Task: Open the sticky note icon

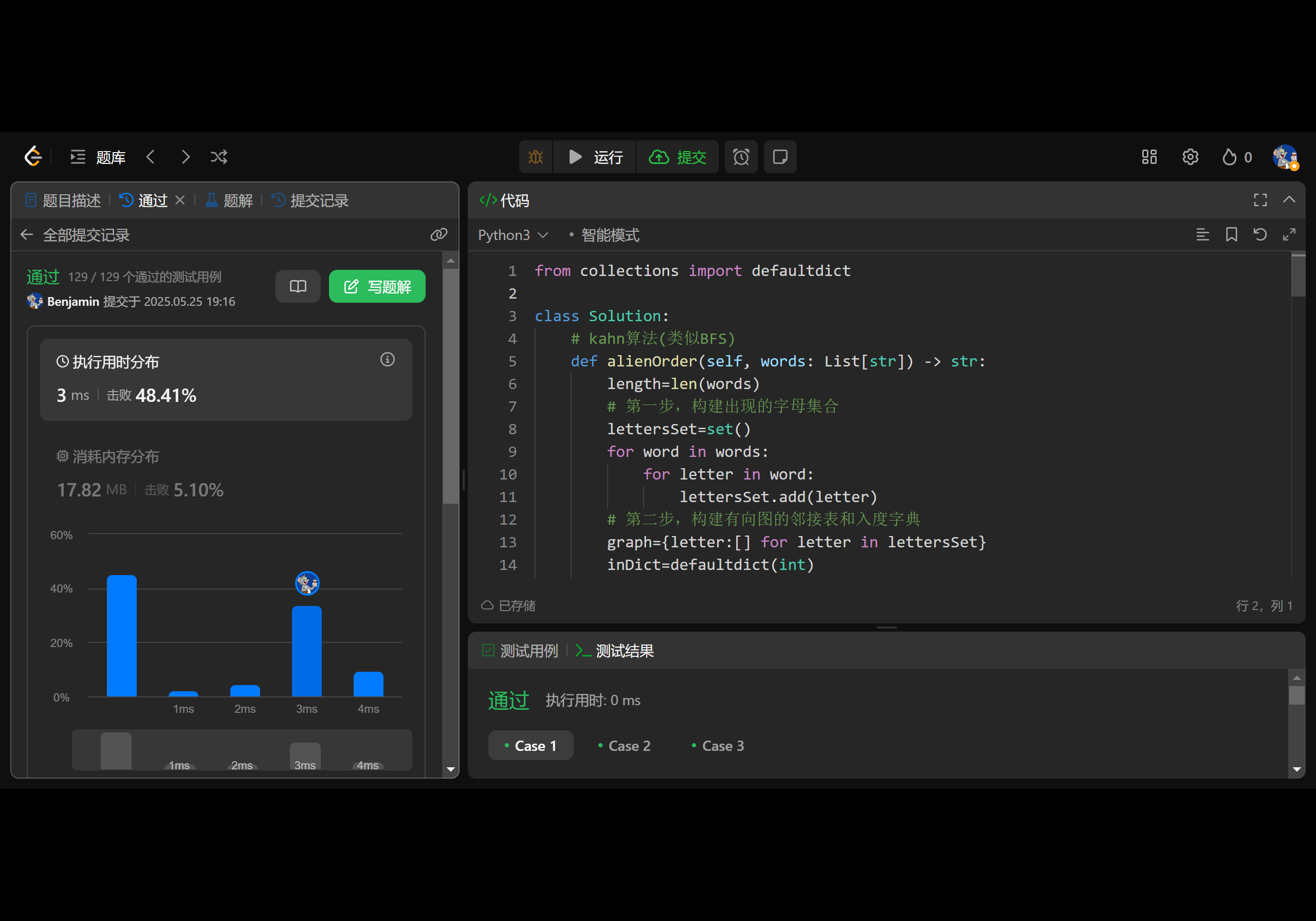Action: tap(779, 157)
